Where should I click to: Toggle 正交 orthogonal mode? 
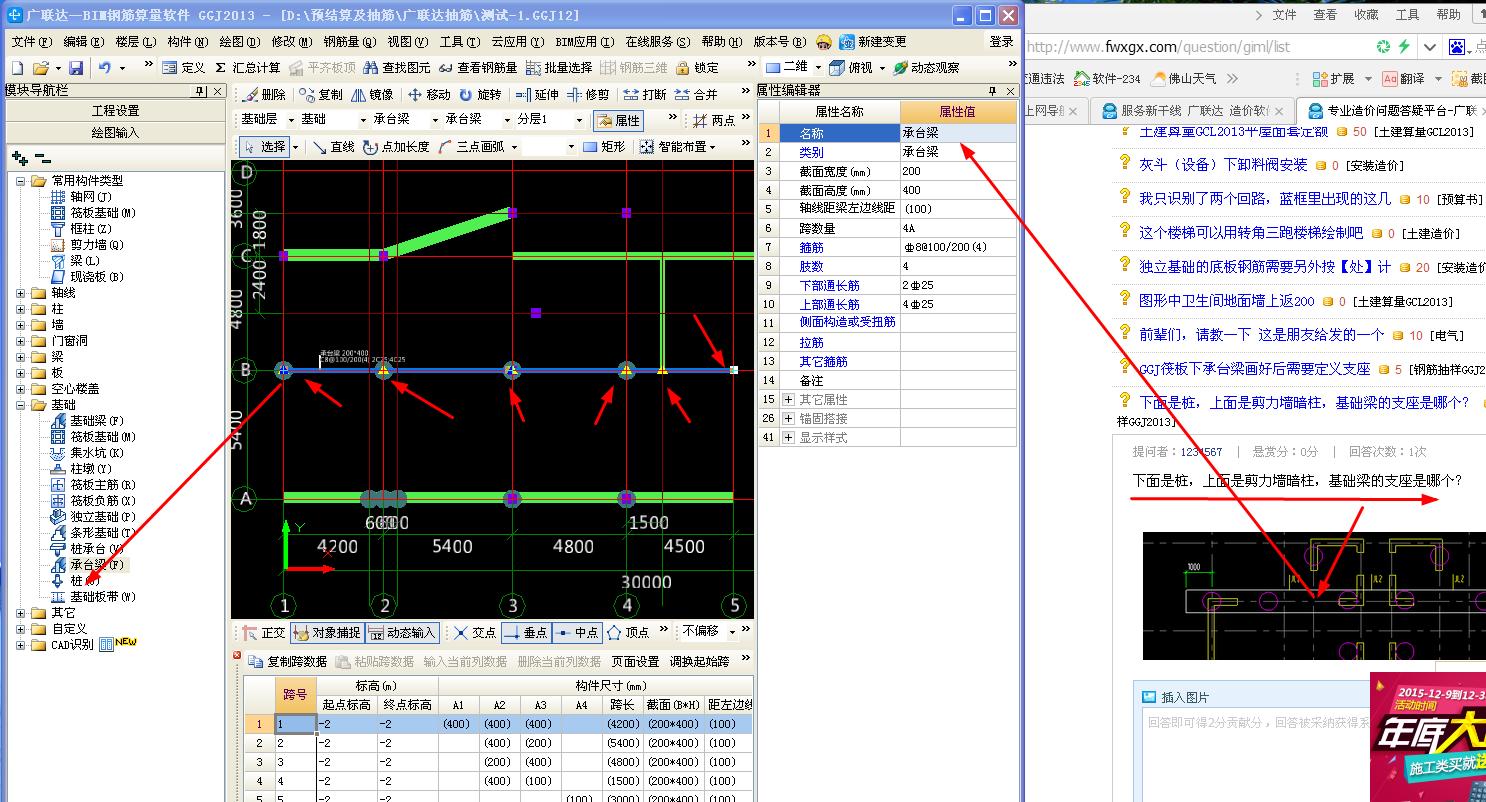264,632
